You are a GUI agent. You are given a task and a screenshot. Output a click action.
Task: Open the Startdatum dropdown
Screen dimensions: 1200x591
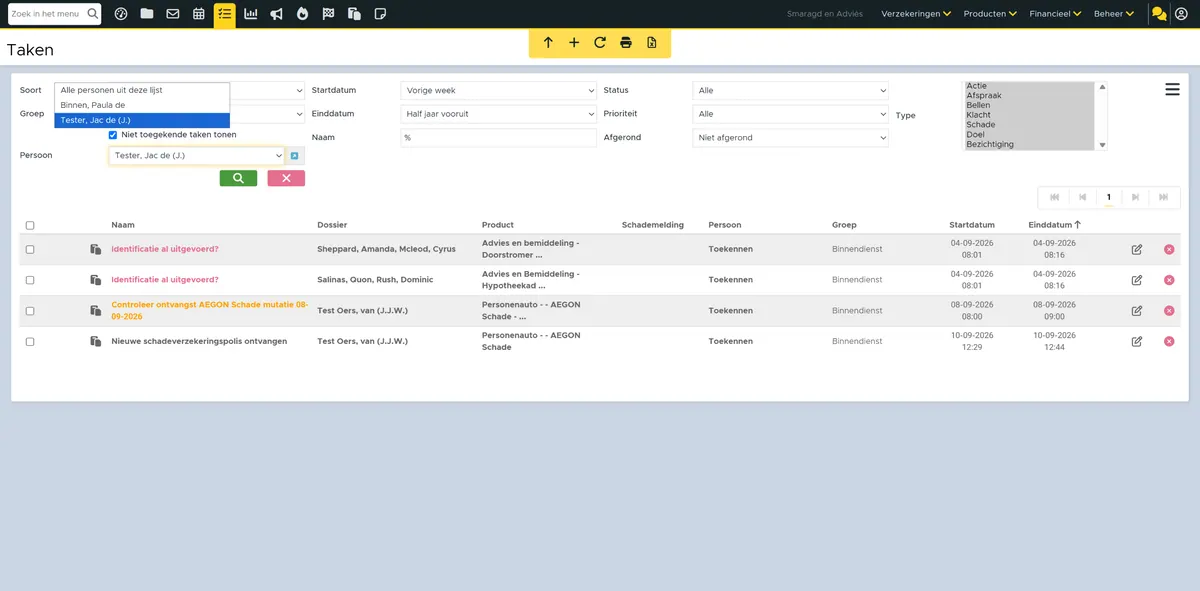(498, 91)
